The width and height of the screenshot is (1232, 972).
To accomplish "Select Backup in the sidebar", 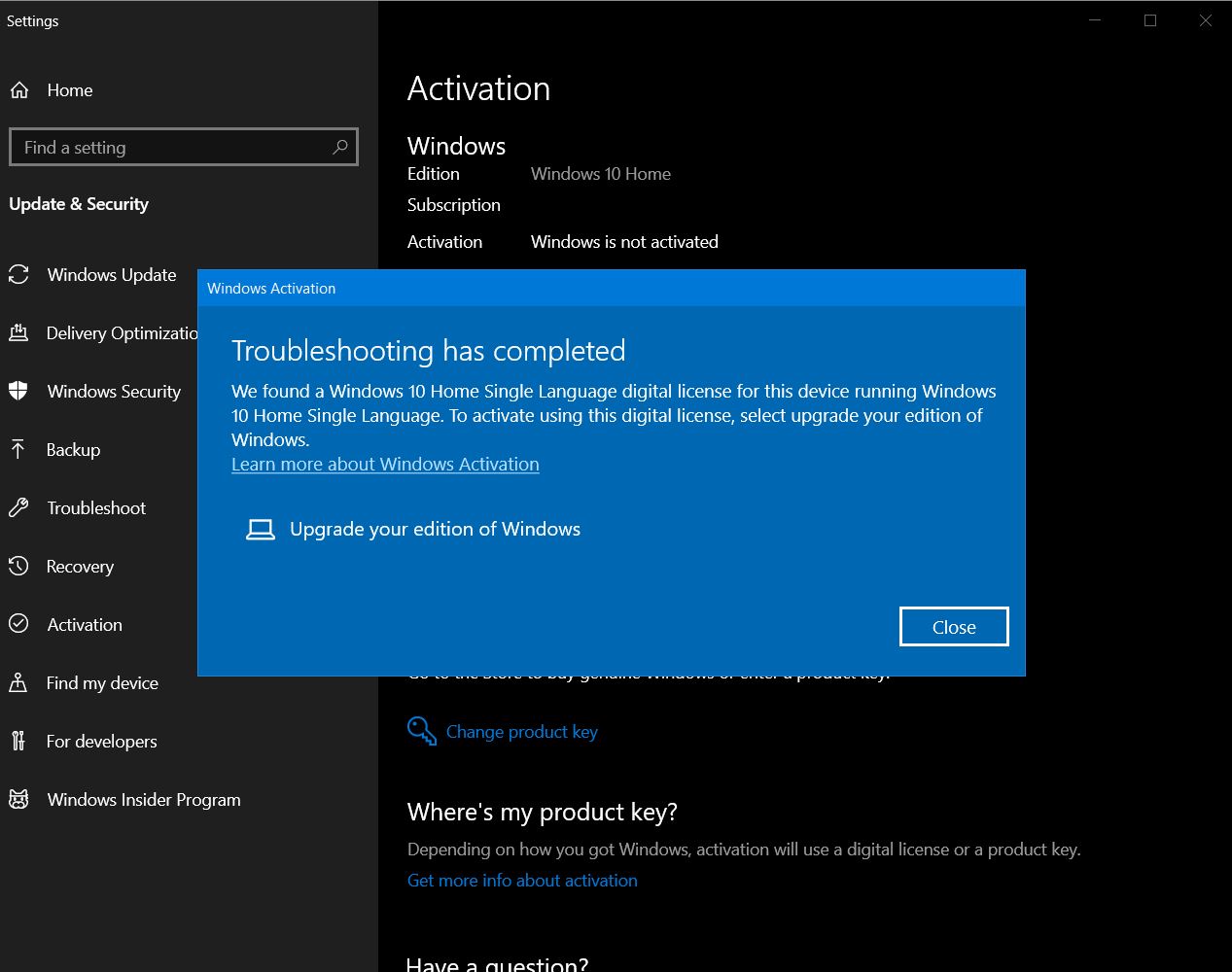I will pyautogui.click(x=73, y=450).
